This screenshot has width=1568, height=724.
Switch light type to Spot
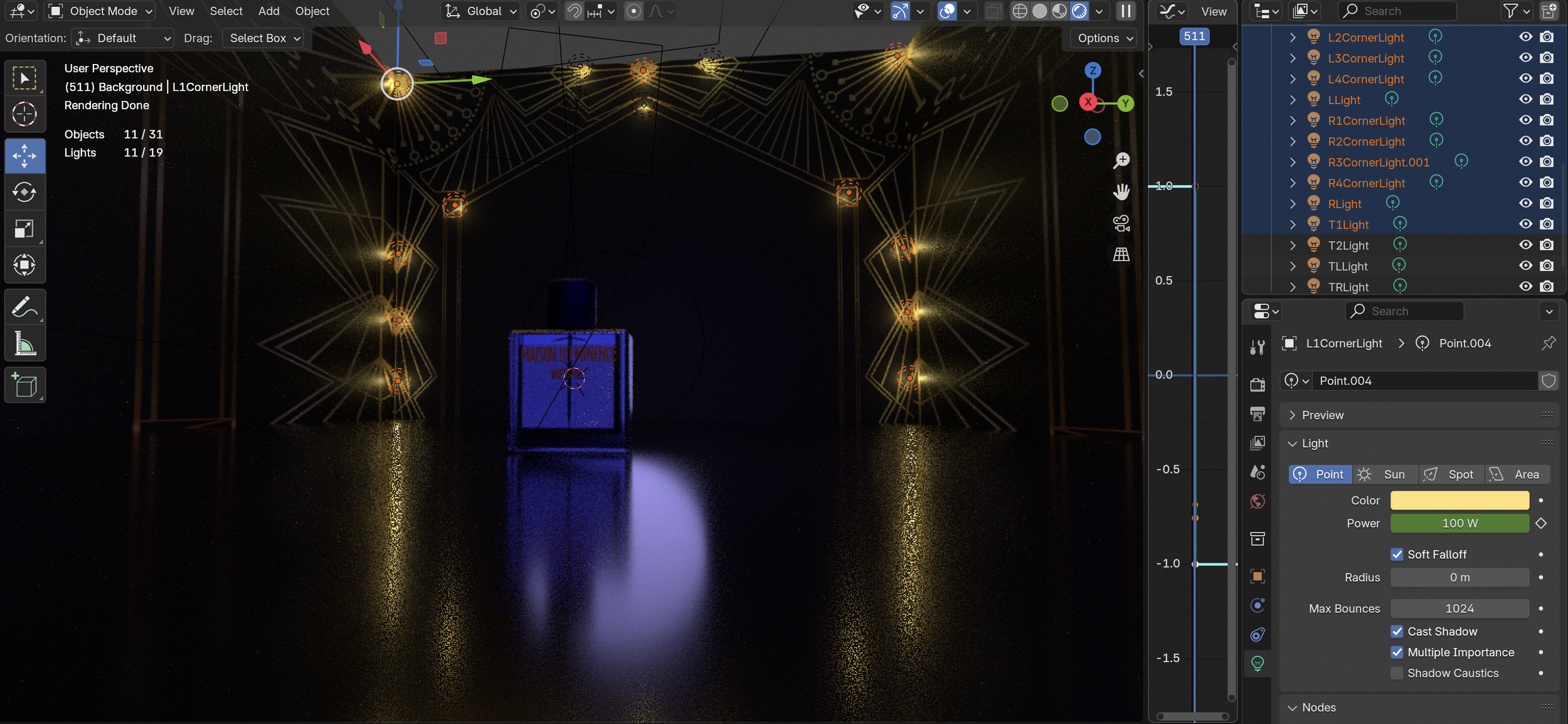click(x=1451, y=474)
